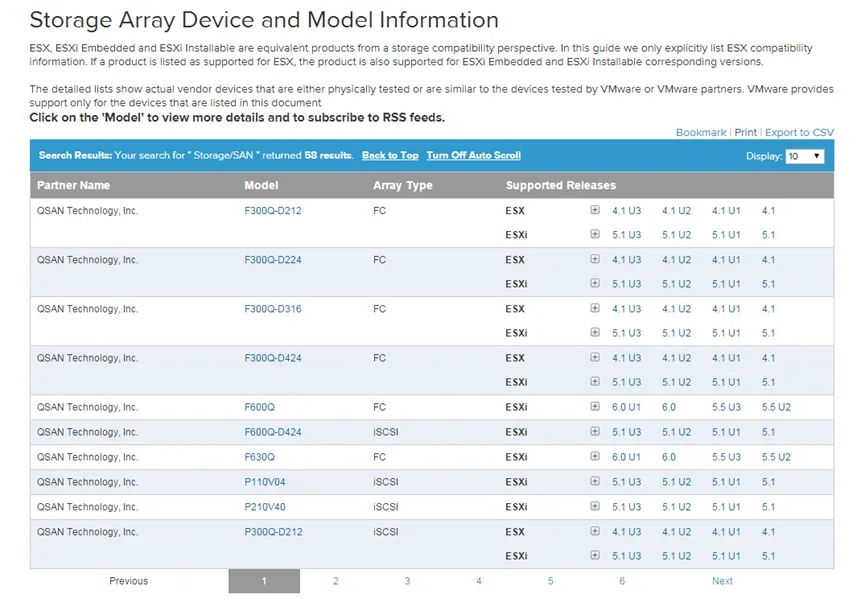View the P110V04 model page
The image size is (865, 611).
265,482
